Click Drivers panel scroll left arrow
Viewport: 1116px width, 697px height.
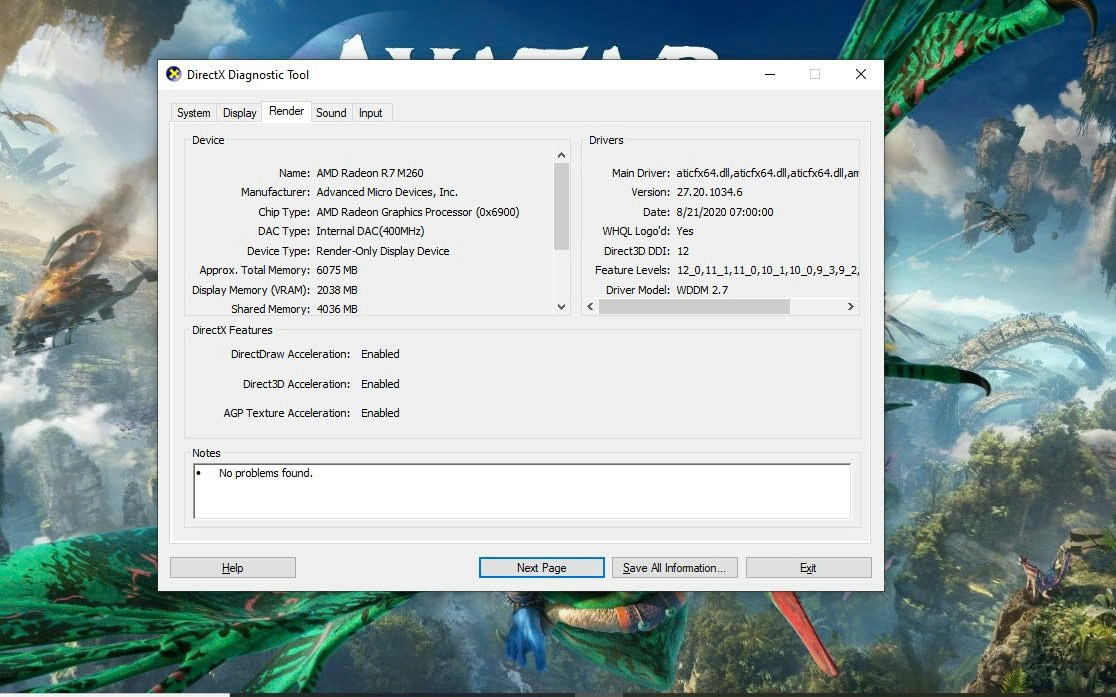click(590, 306)
